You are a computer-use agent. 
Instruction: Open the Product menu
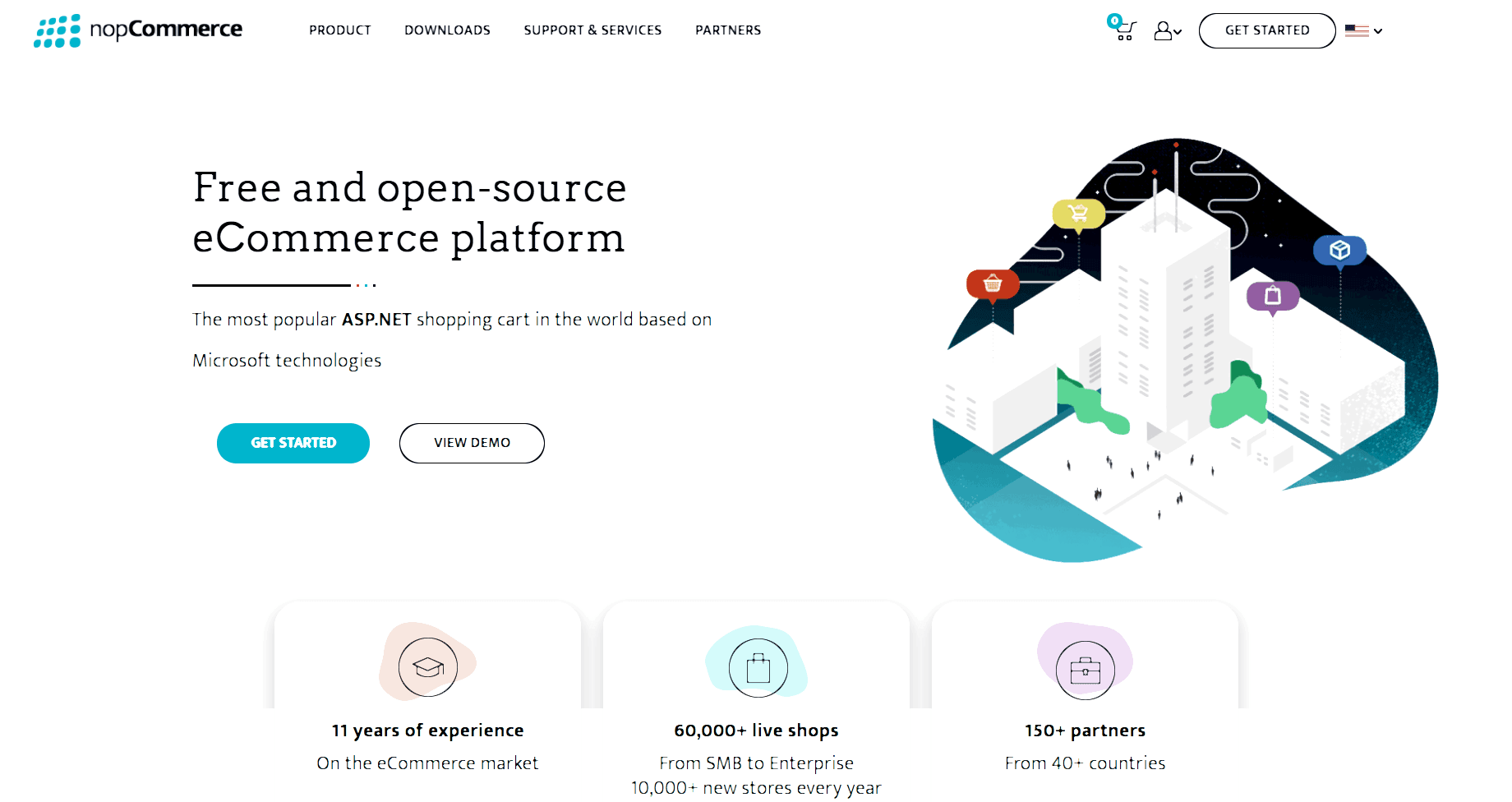340,30
